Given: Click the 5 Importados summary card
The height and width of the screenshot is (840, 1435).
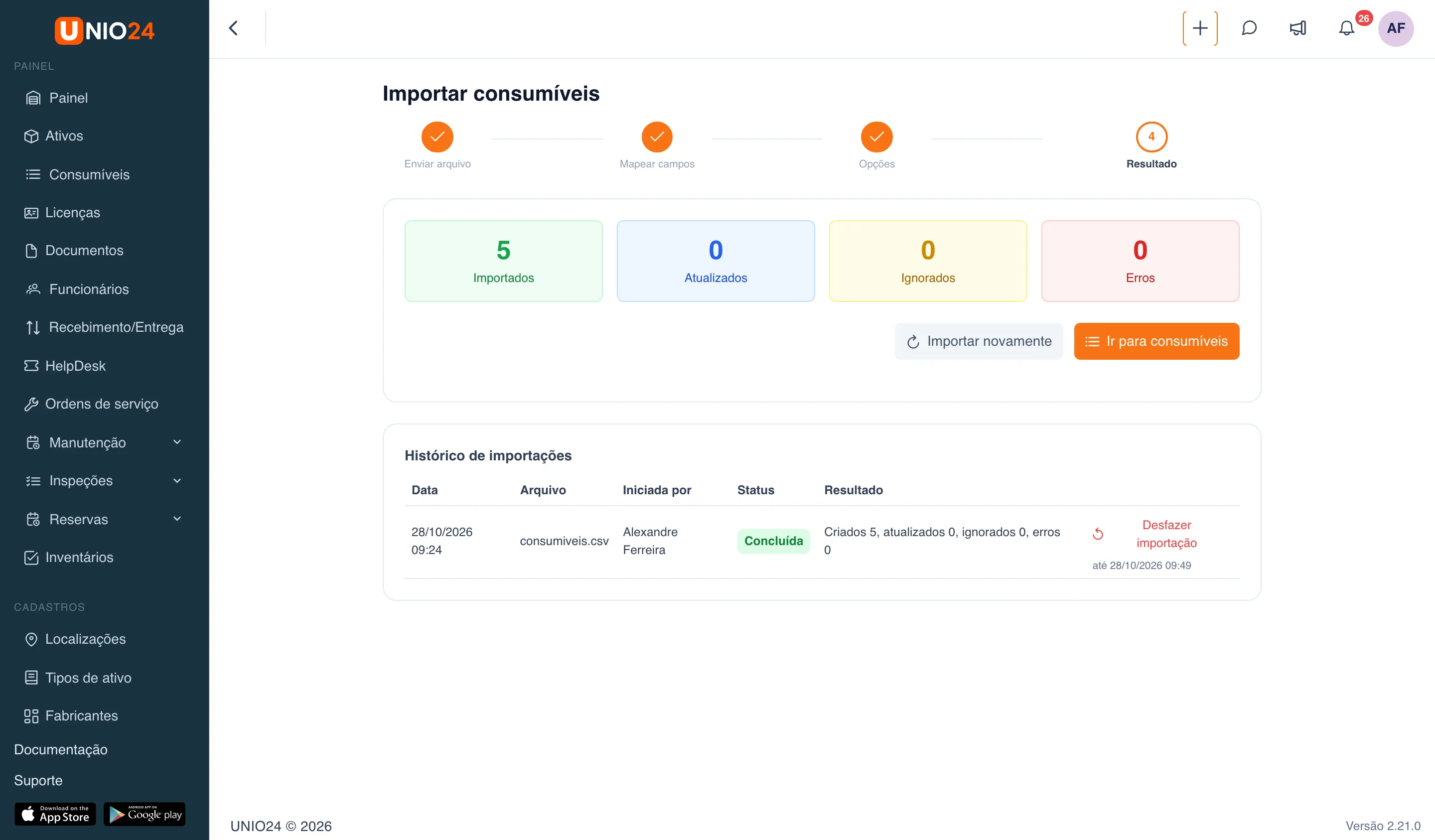Looking at the screenshot, I should click(x=503, y=261).
